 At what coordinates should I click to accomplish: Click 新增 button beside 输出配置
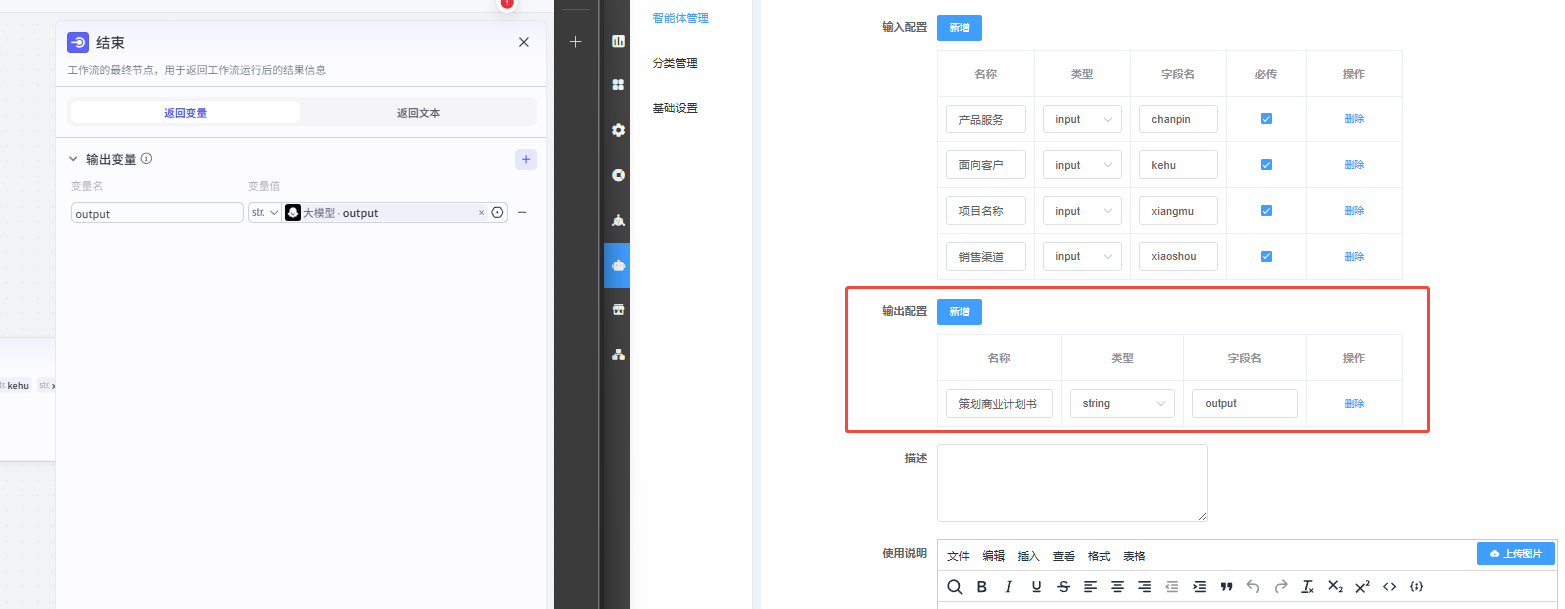[x=959, y=312]
